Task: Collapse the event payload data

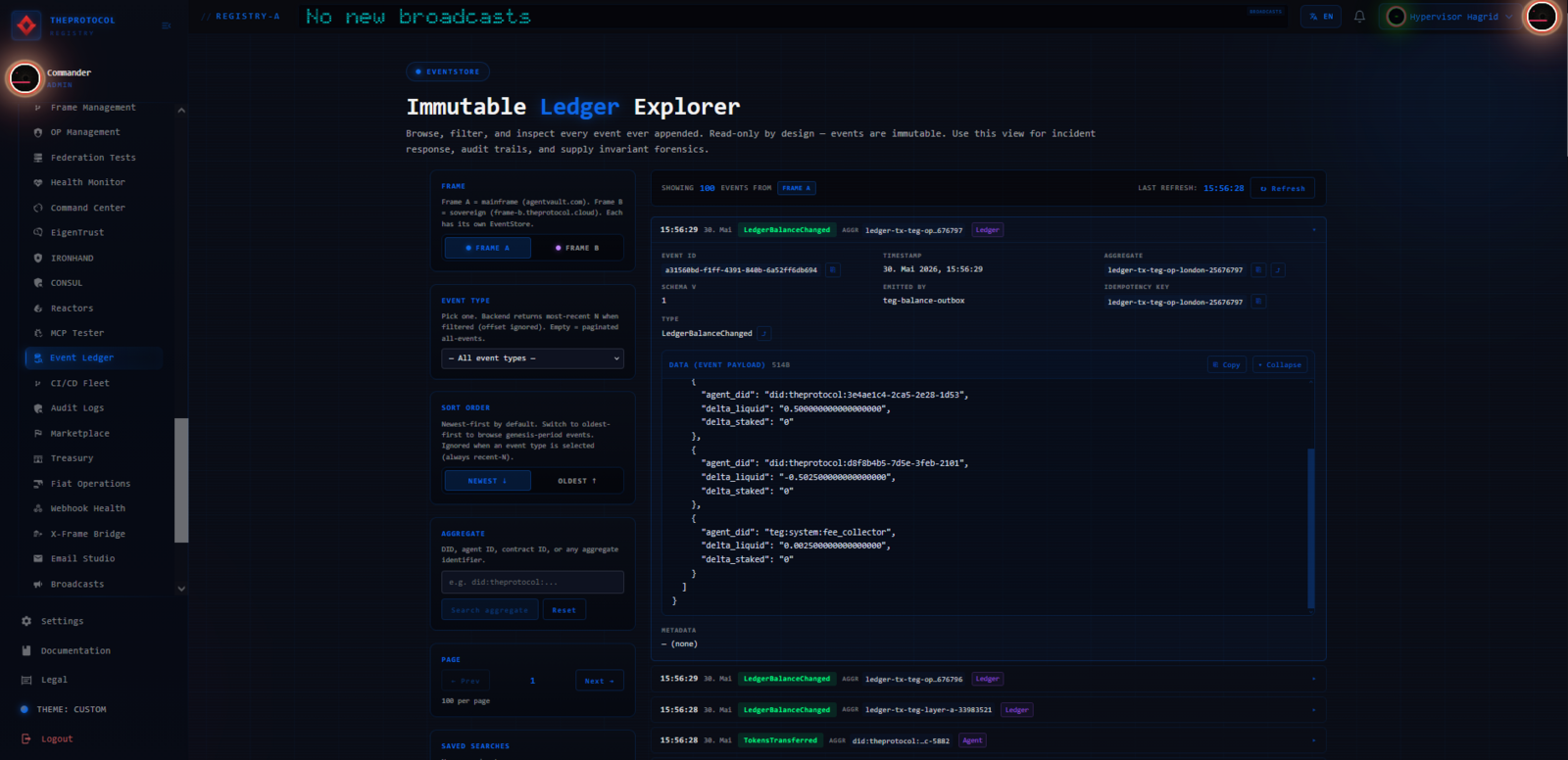Action: point(1281,365)
